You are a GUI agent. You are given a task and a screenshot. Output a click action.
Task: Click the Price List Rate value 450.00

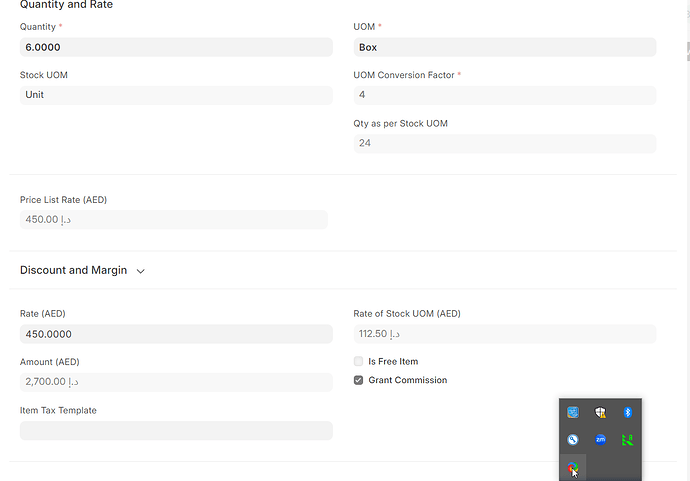(x=48, y=219)
